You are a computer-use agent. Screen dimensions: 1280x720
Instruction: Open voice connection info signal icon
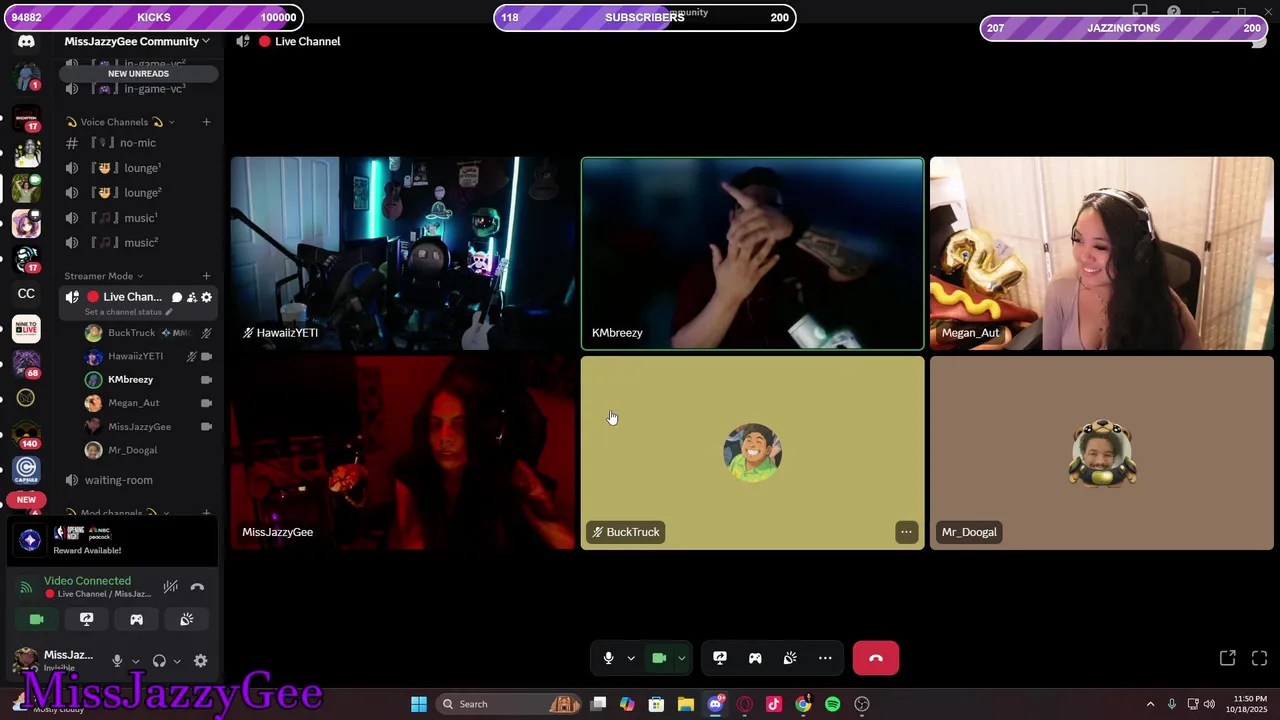26,587
